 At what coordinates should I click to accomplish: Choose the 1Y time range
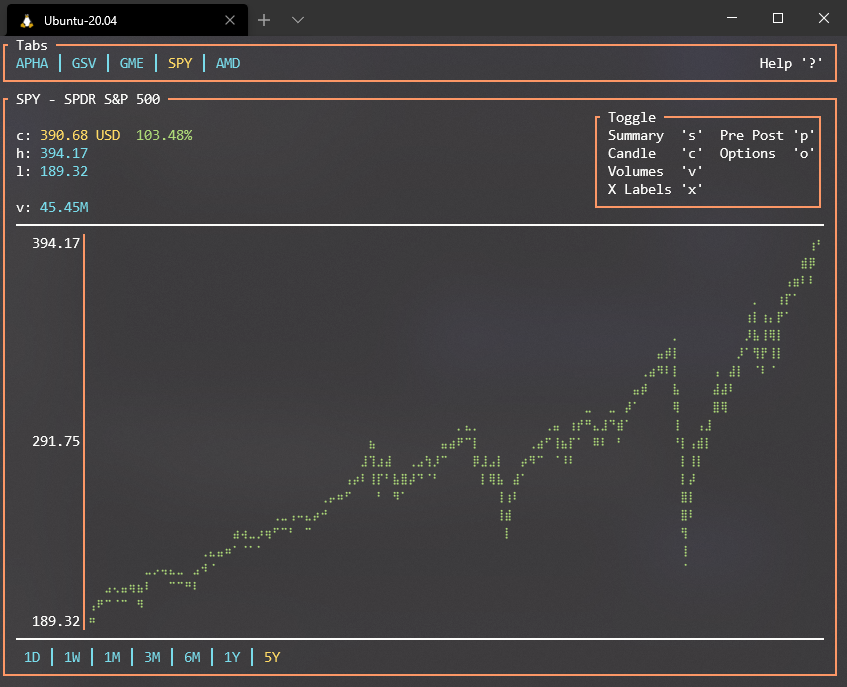click(232, 657)
